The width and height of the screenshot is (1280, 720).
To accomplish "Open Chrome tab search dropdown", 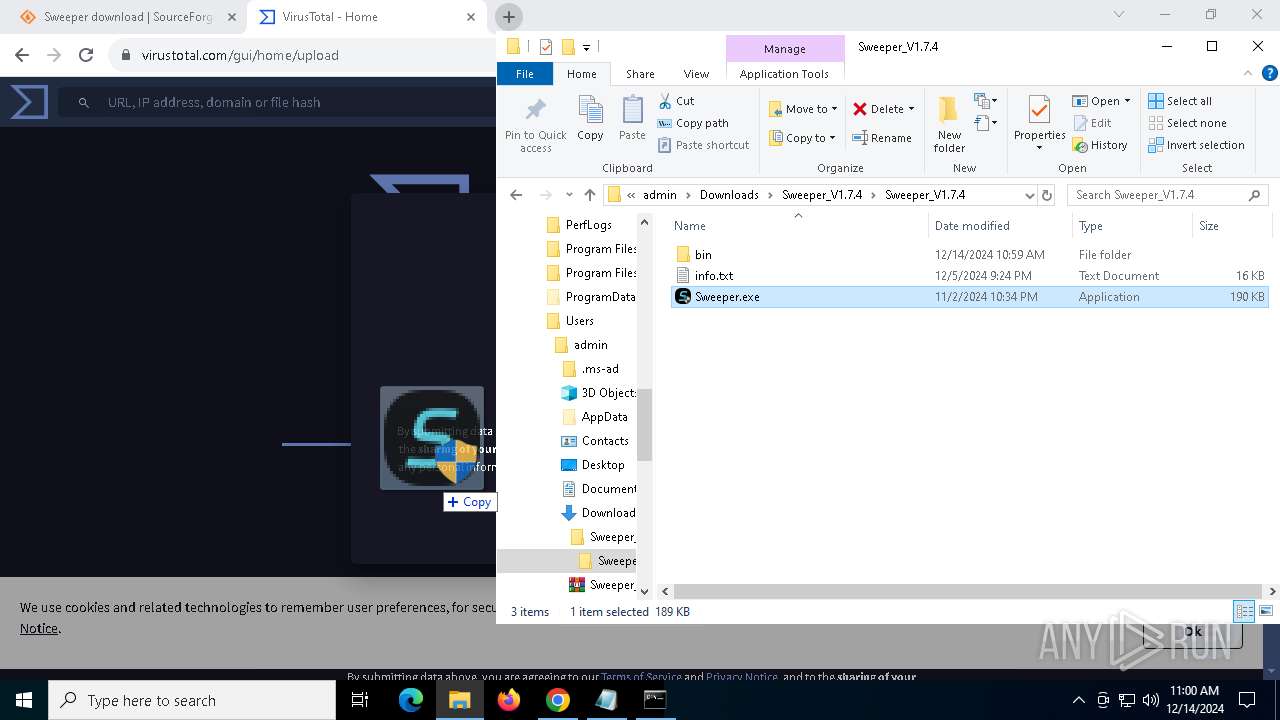I will (x=1119, y=15).
